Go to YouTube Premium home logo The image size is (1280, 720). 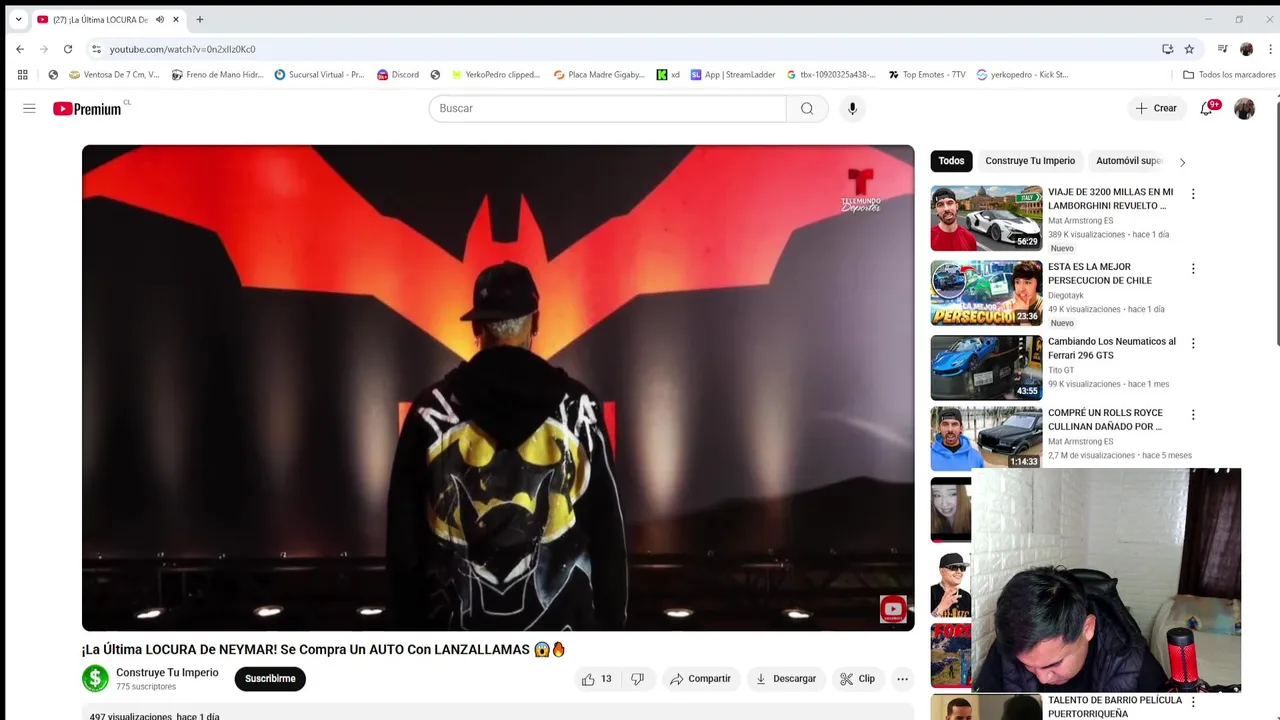(89, 108)
